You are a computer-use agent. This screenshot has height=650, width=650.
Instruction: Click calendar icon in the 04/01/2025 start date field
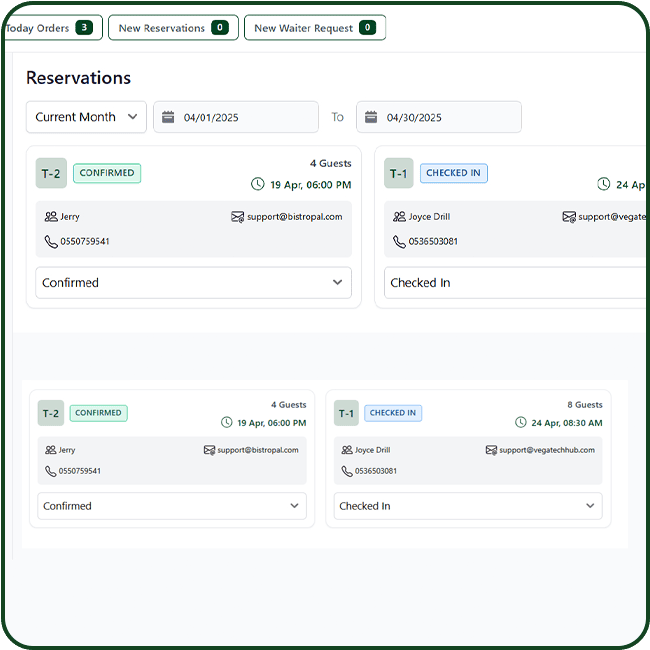click(x=168, y=117)
